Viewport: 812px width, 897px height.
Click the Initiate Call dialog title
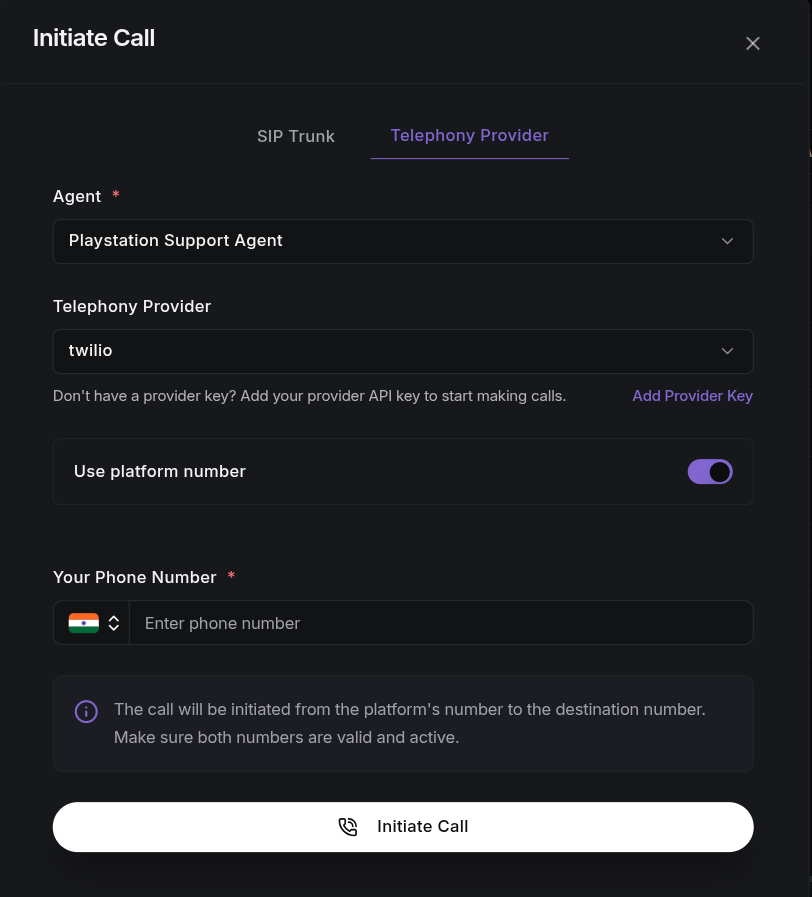94,38
